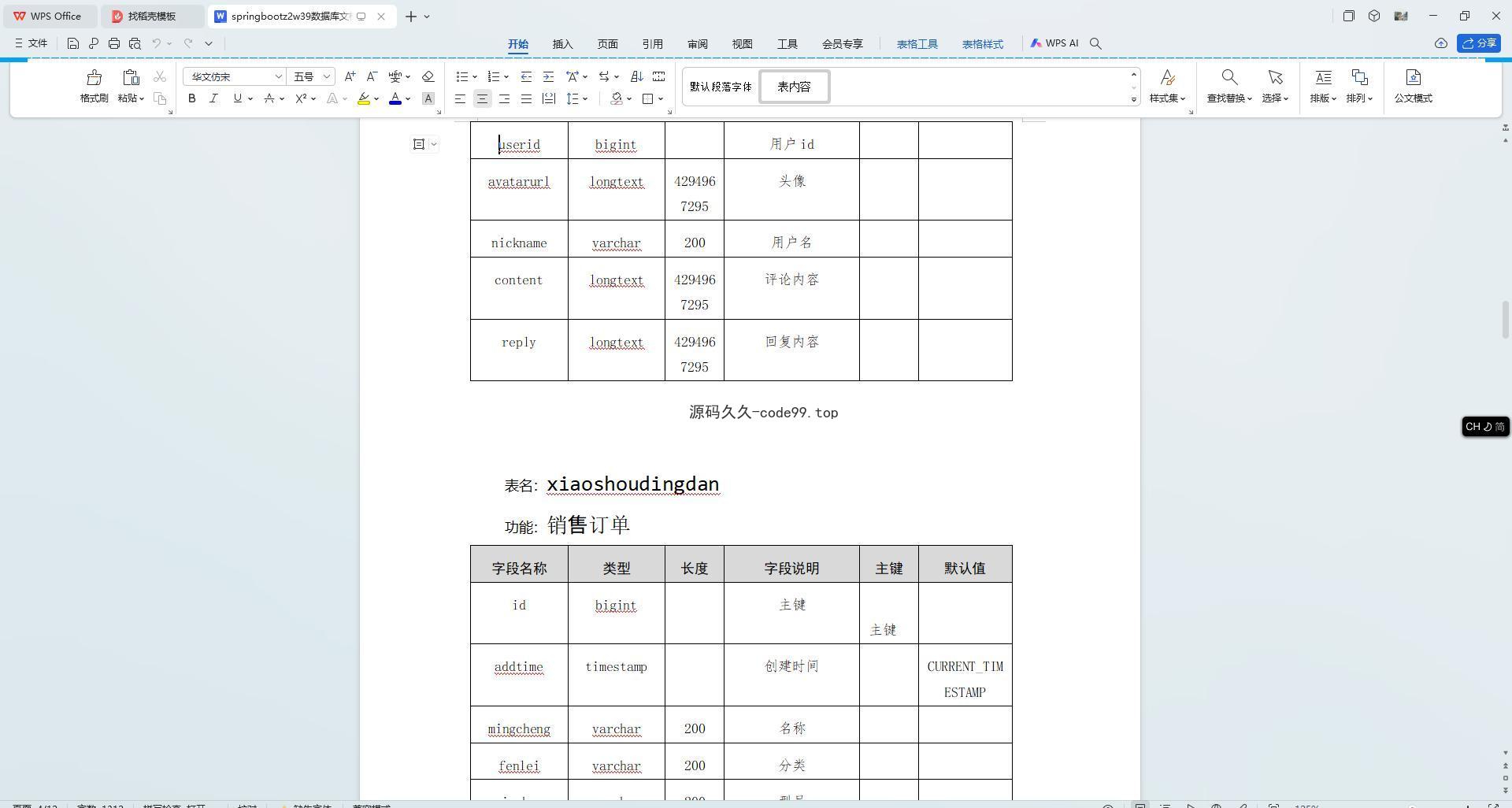Switch to the 找稻壳模板 document tab
The image size is (1512, 808).
pyautogui.click(x=153, y=16)
